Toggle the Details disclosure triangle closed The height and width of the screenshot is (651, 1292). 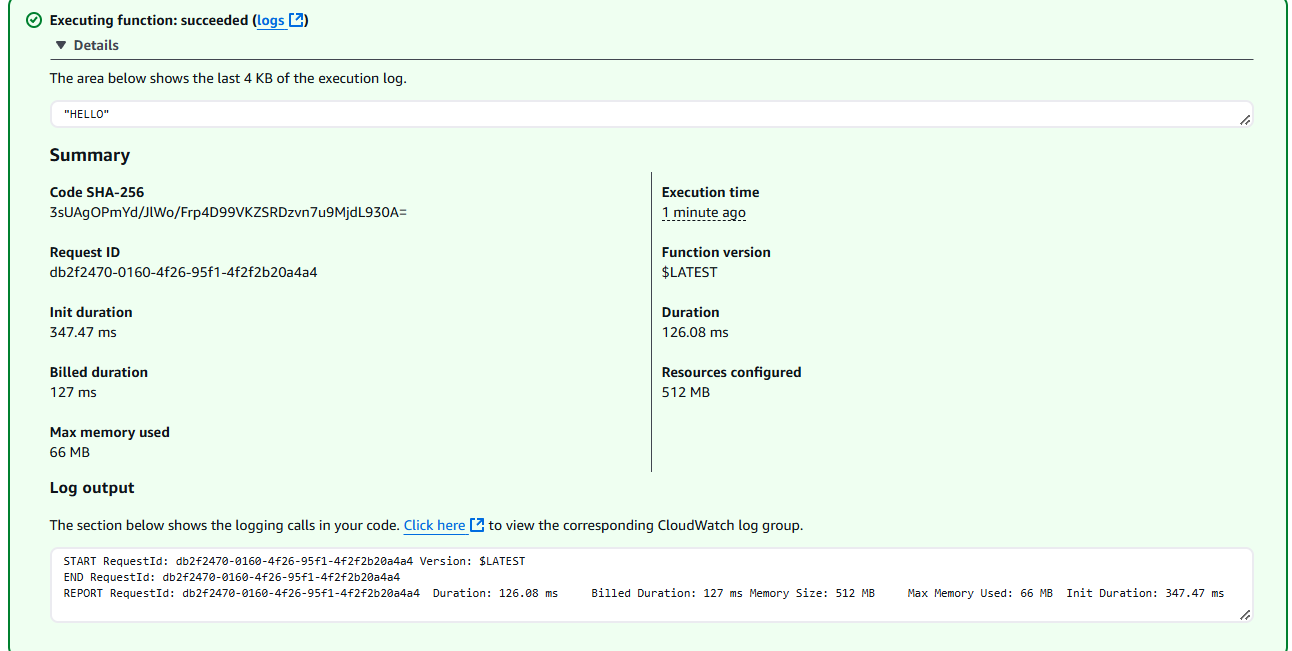point(59,44)
